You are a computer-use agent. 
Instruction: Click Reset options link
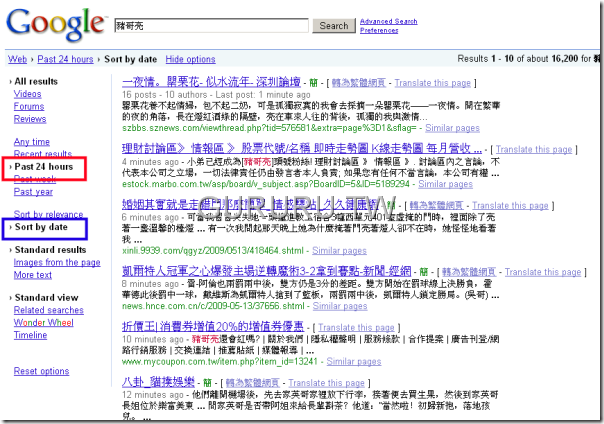41,371
